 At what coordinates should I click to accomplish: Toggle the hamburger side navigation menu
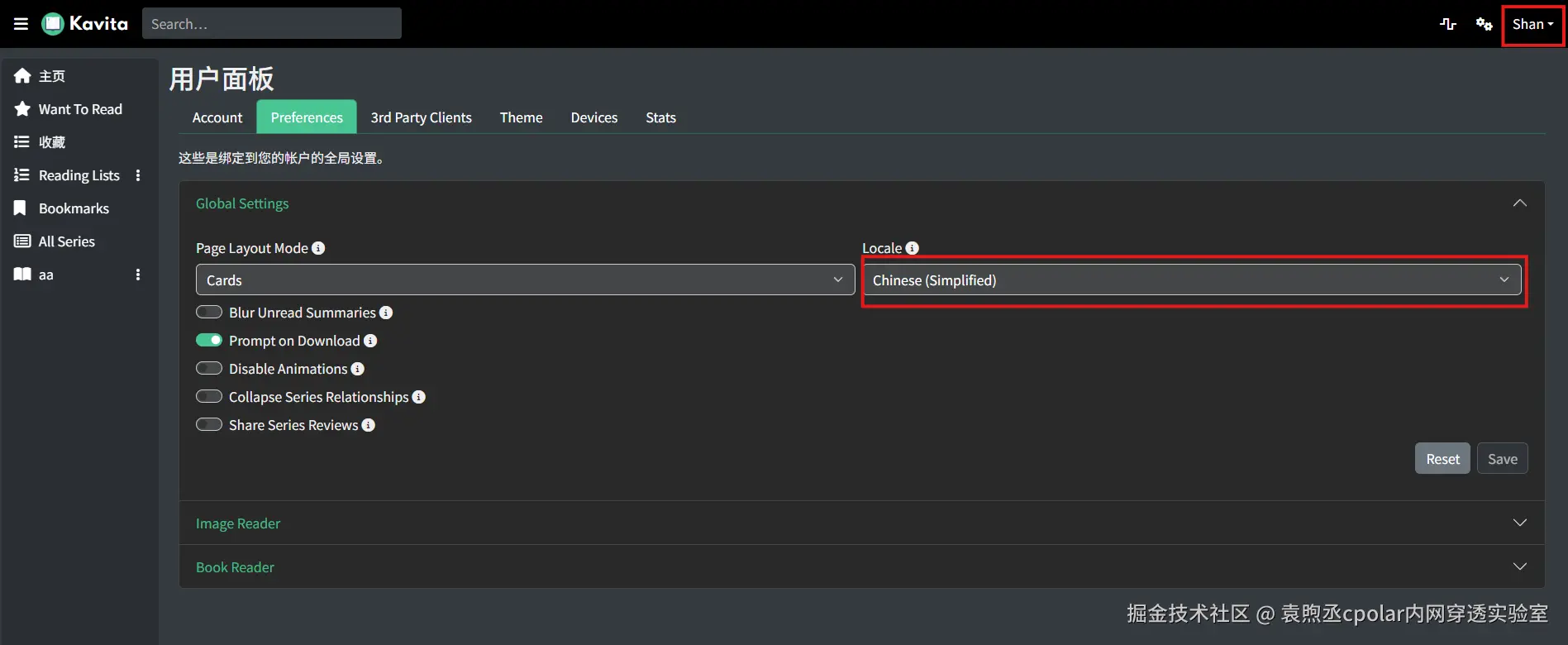click(21, 24)
